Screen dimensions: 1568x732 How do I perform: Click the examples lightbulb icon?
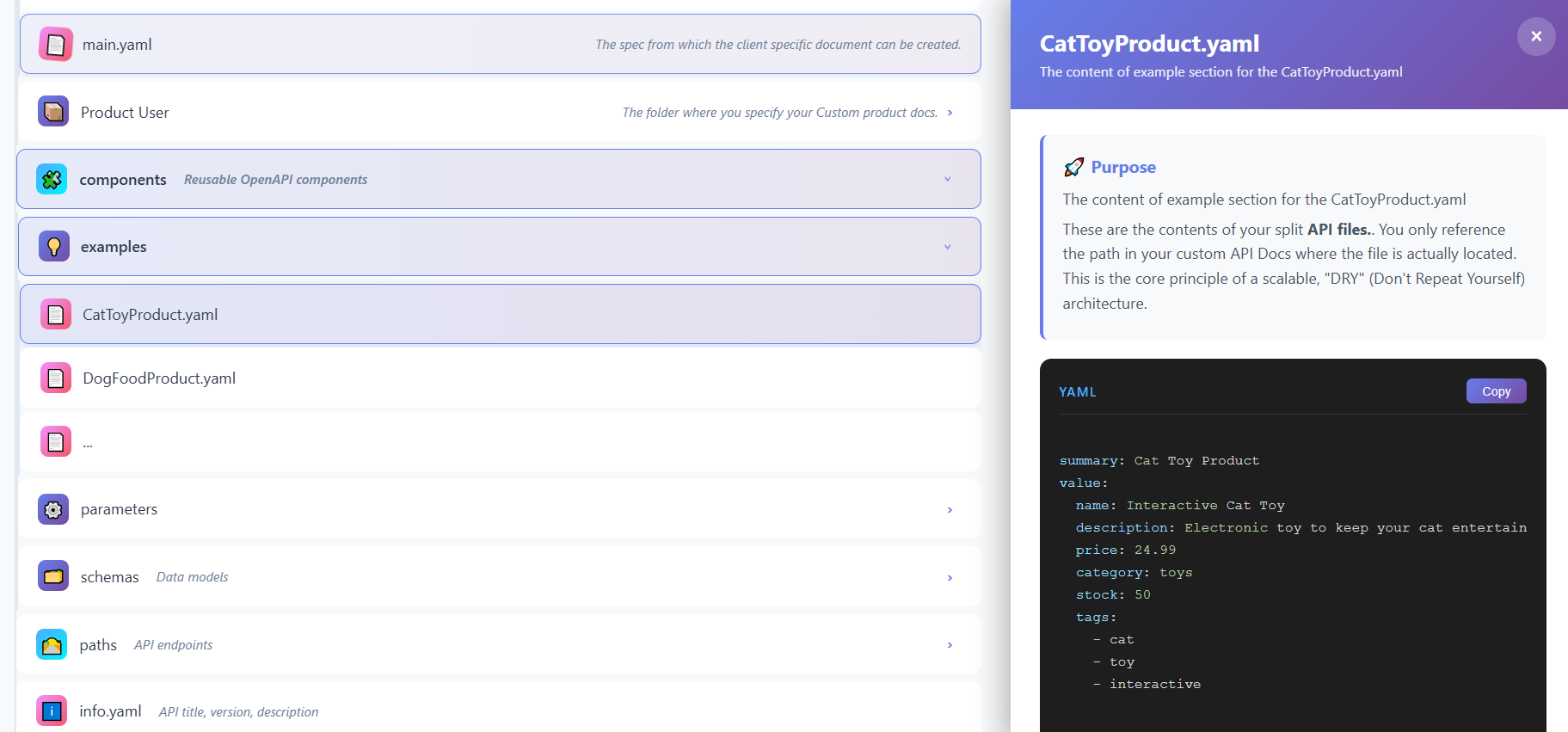tap(53, 247)
